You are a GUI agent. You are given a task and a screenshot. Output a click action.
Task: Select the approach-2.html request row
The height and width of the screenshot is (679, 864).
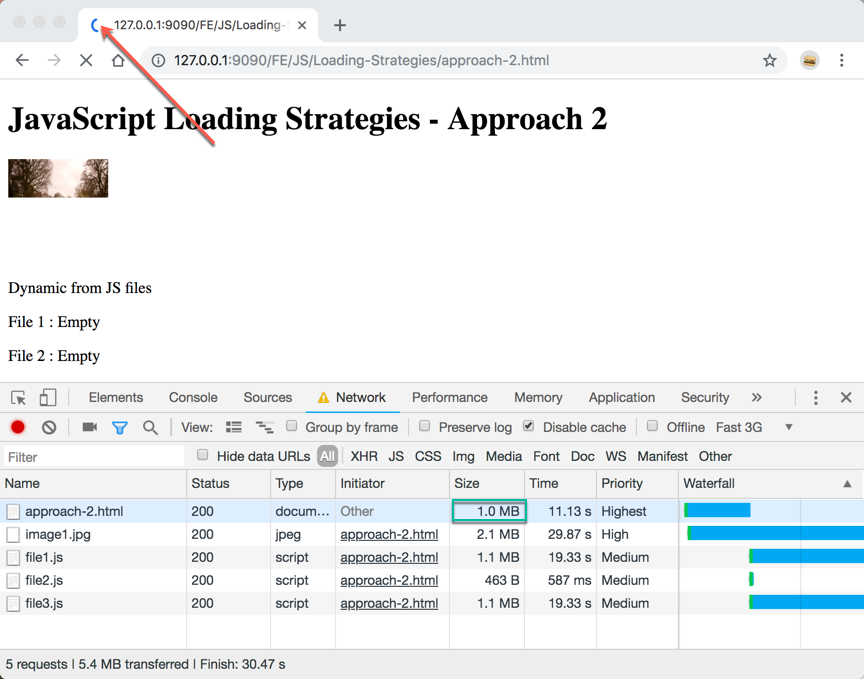(432, 511)
